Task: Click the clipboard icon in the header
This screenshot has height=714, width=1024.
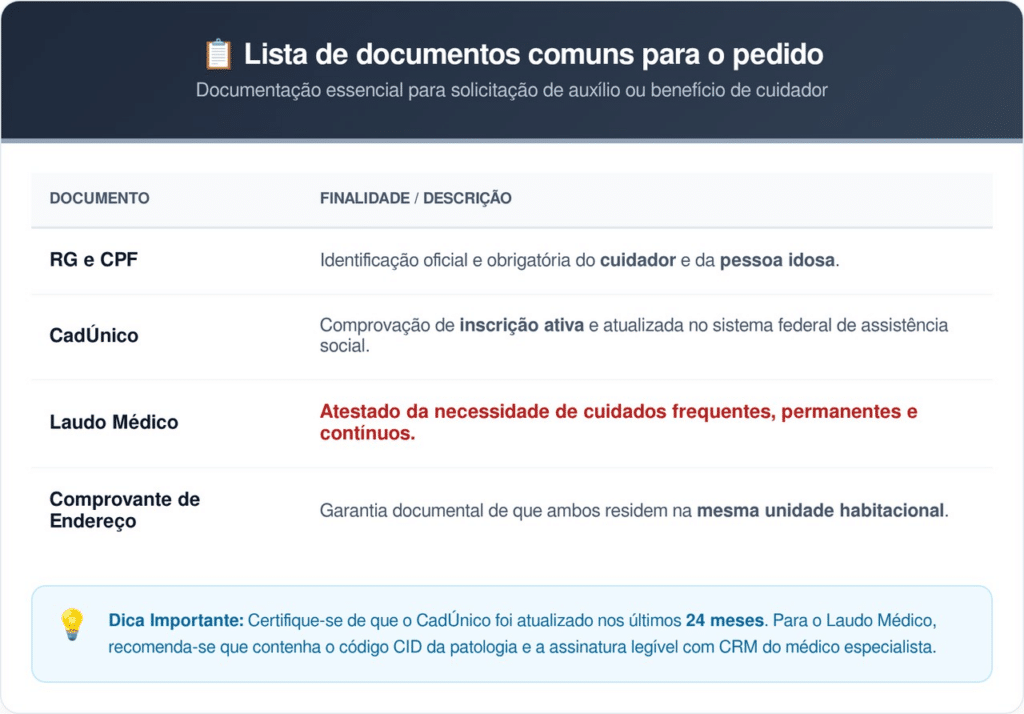Action: click(218, 53)
